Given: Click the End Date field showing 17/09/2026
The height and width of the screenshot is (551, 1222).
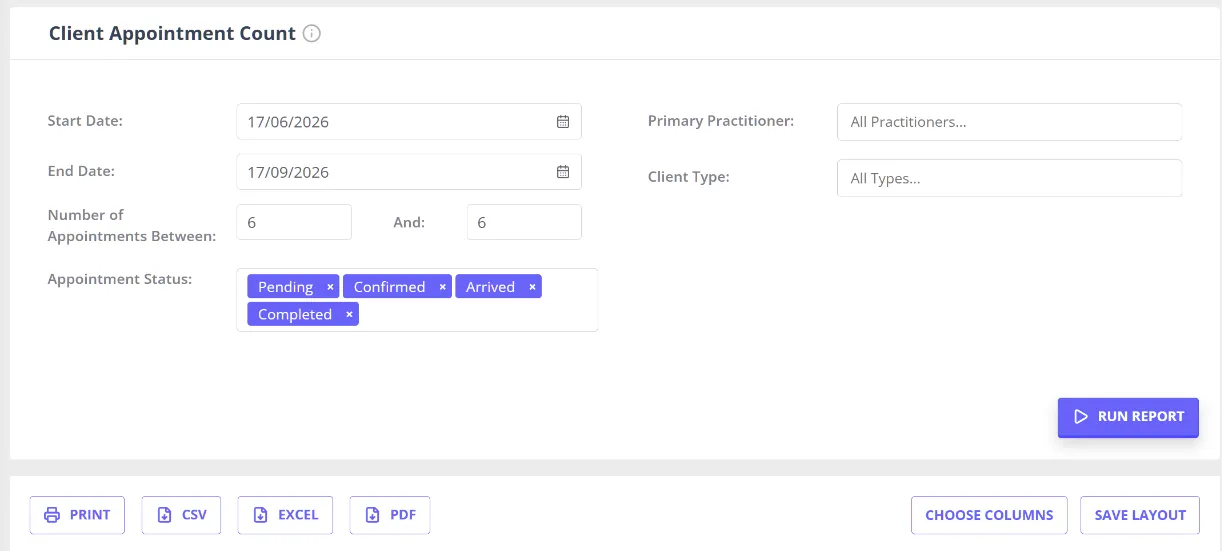Looking at the screenshot, I should coord(409,172).
